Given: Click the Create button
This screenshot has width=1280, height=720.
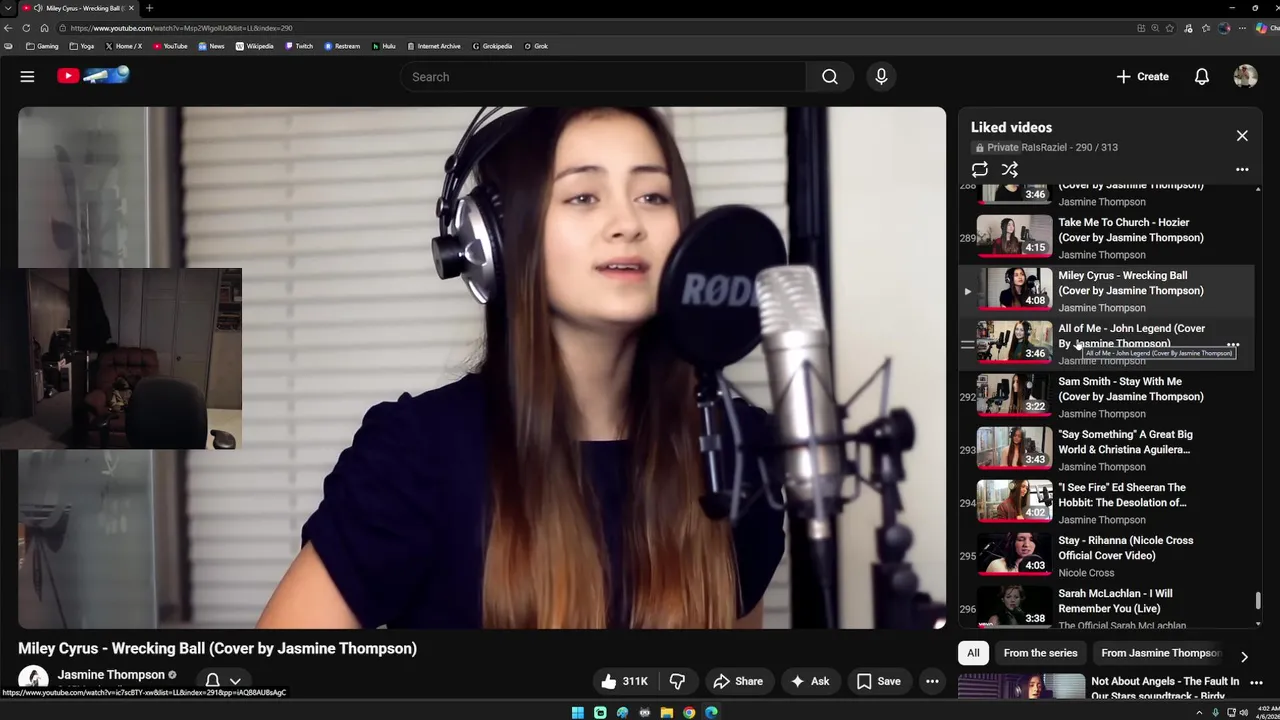Looking at the screenshot, I should click(x=1142, y=76).
